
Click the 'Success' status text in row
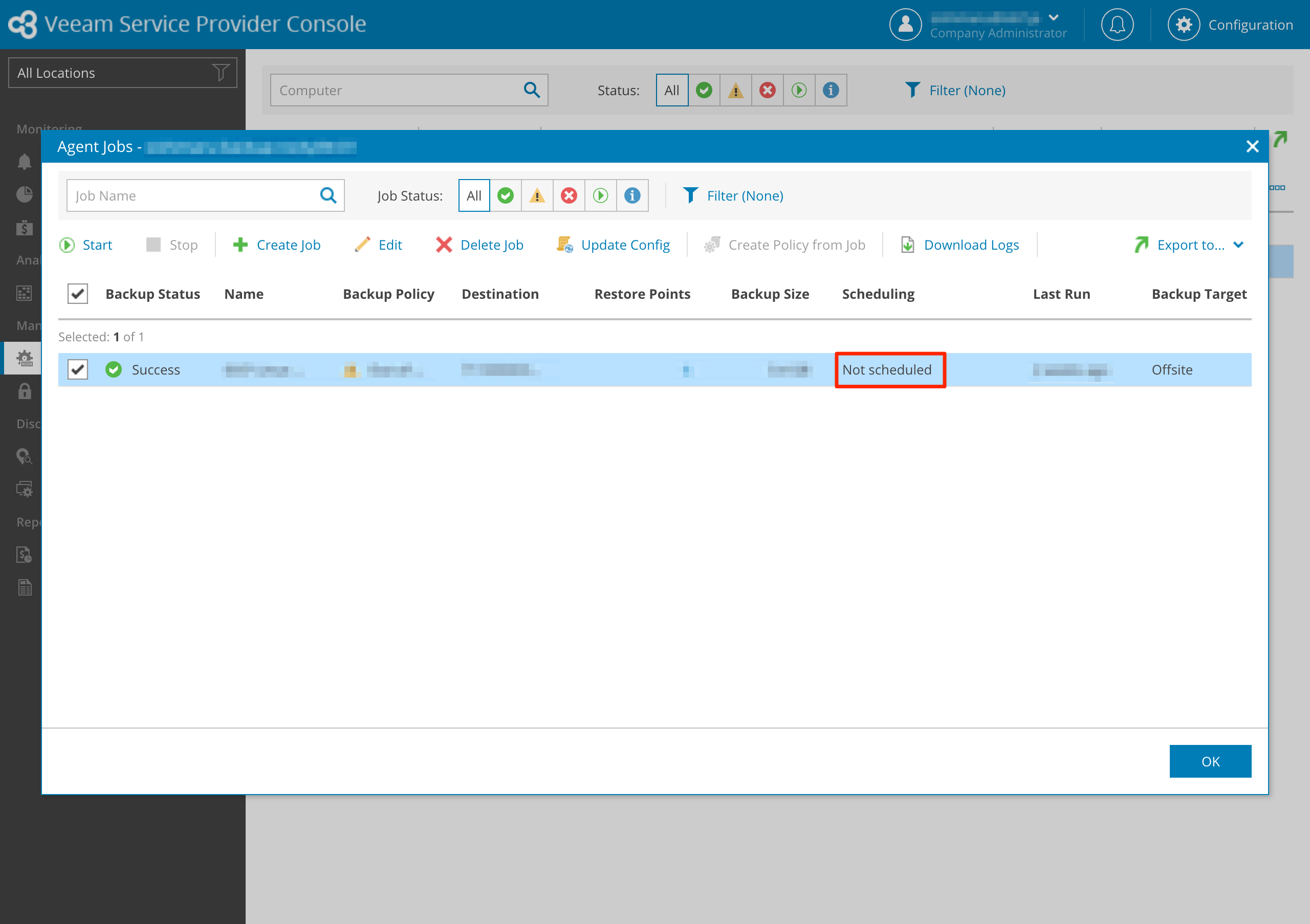click(156, 369)
